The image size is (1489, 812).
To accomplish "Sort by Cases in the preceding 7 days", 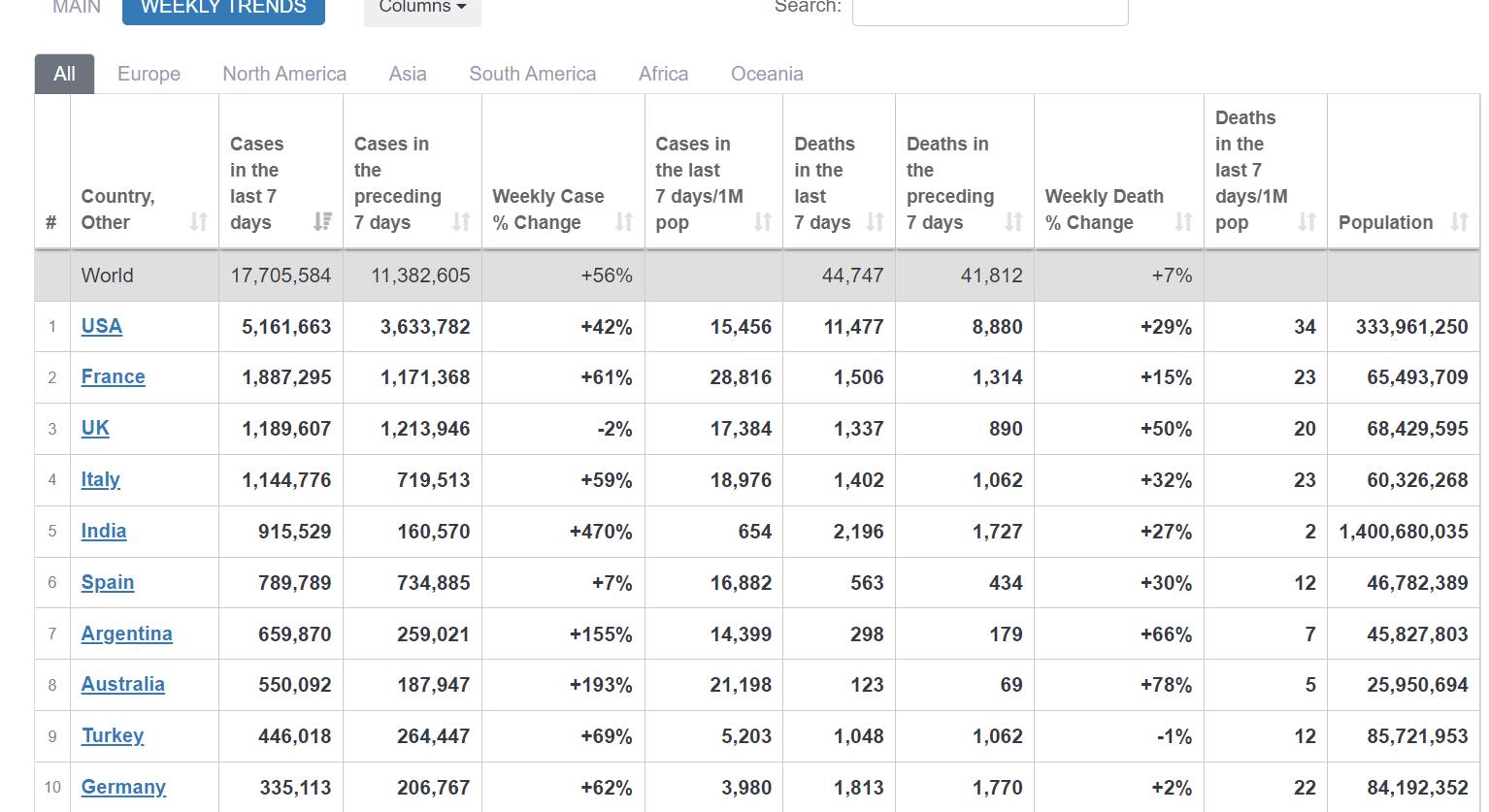I will point(461,222).
